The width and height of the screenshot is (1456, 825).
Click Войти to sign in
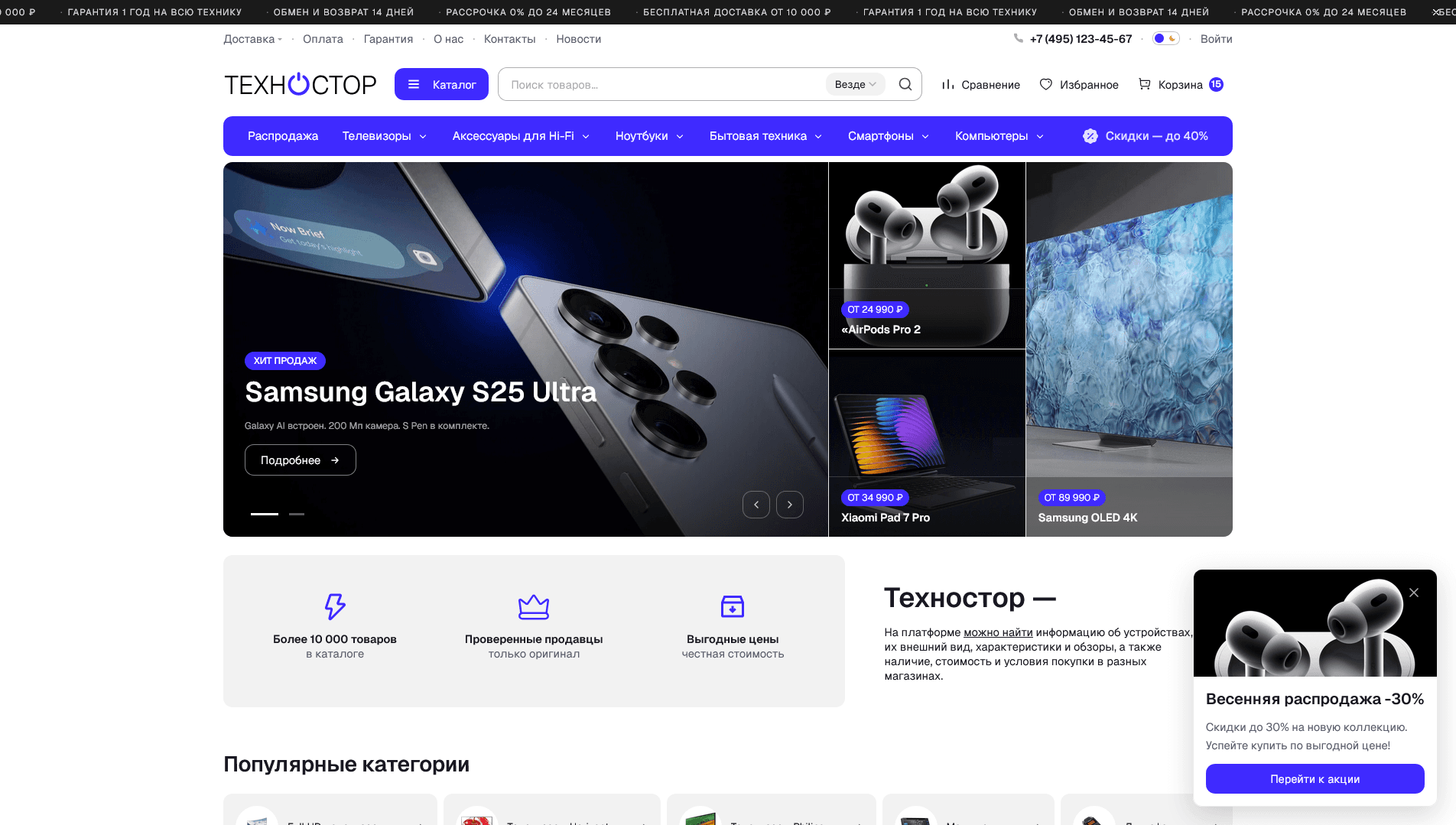point(1216,39)
